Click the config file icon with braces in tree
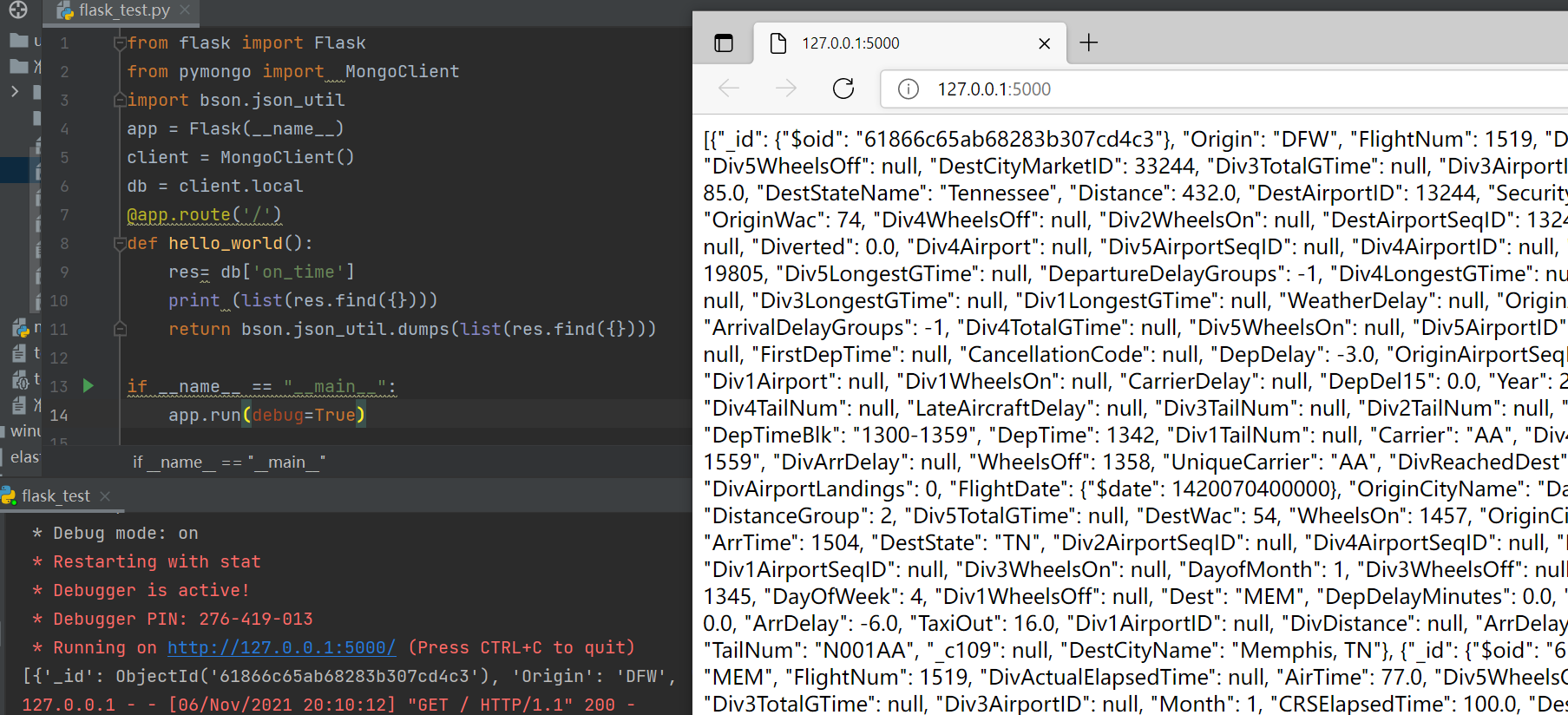This screenshot has height=715, width=1568. click(21, 379)
